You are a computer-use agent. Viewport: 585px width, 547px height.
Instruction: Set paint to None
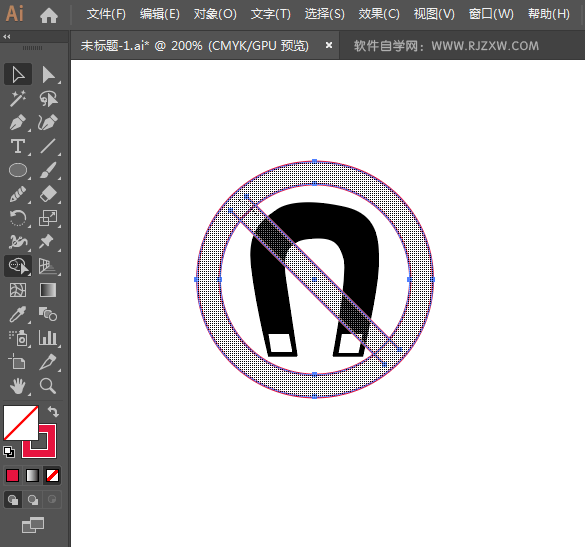point(52,476)
